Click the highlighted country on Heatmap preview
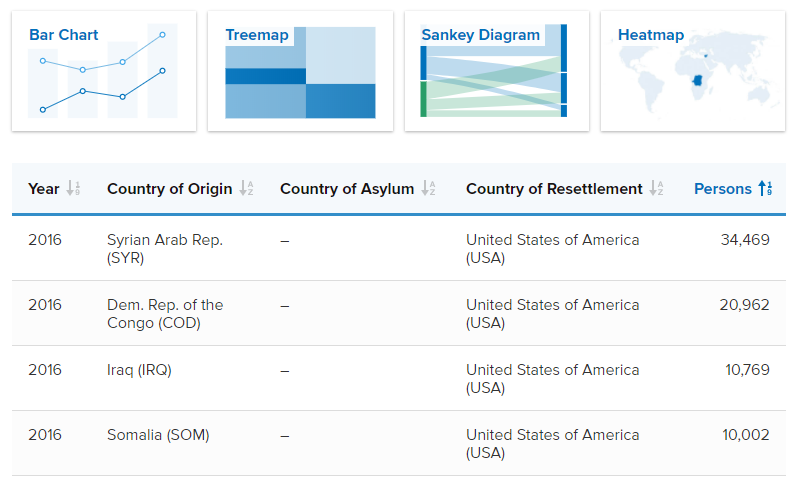Image resolution: width=795 pixels, height=482 pixels. click(698, 80)
